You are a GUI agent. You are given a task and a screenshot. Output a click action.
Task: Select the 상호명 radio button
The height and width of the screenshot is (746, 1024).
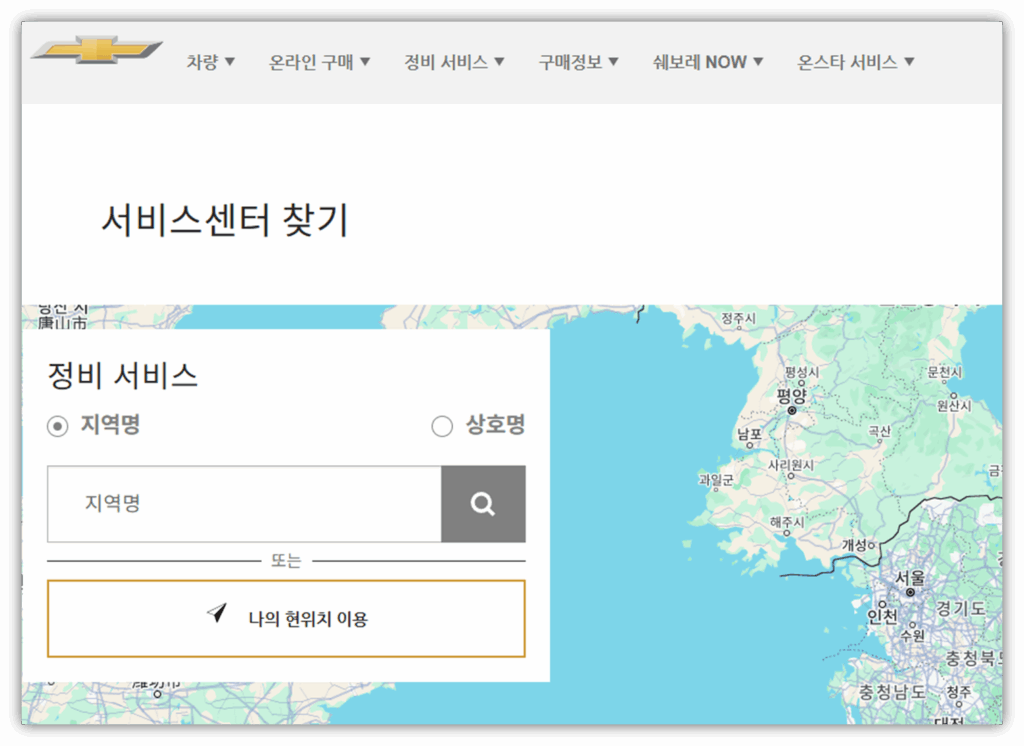pyautogui.click(x=441, y=425)
